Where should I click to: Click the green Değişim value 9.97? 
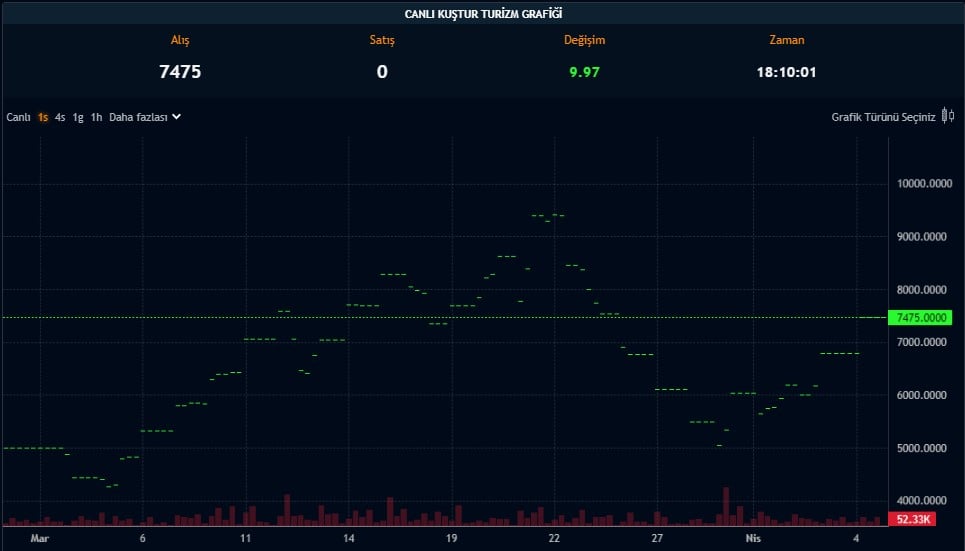(584, 72)
